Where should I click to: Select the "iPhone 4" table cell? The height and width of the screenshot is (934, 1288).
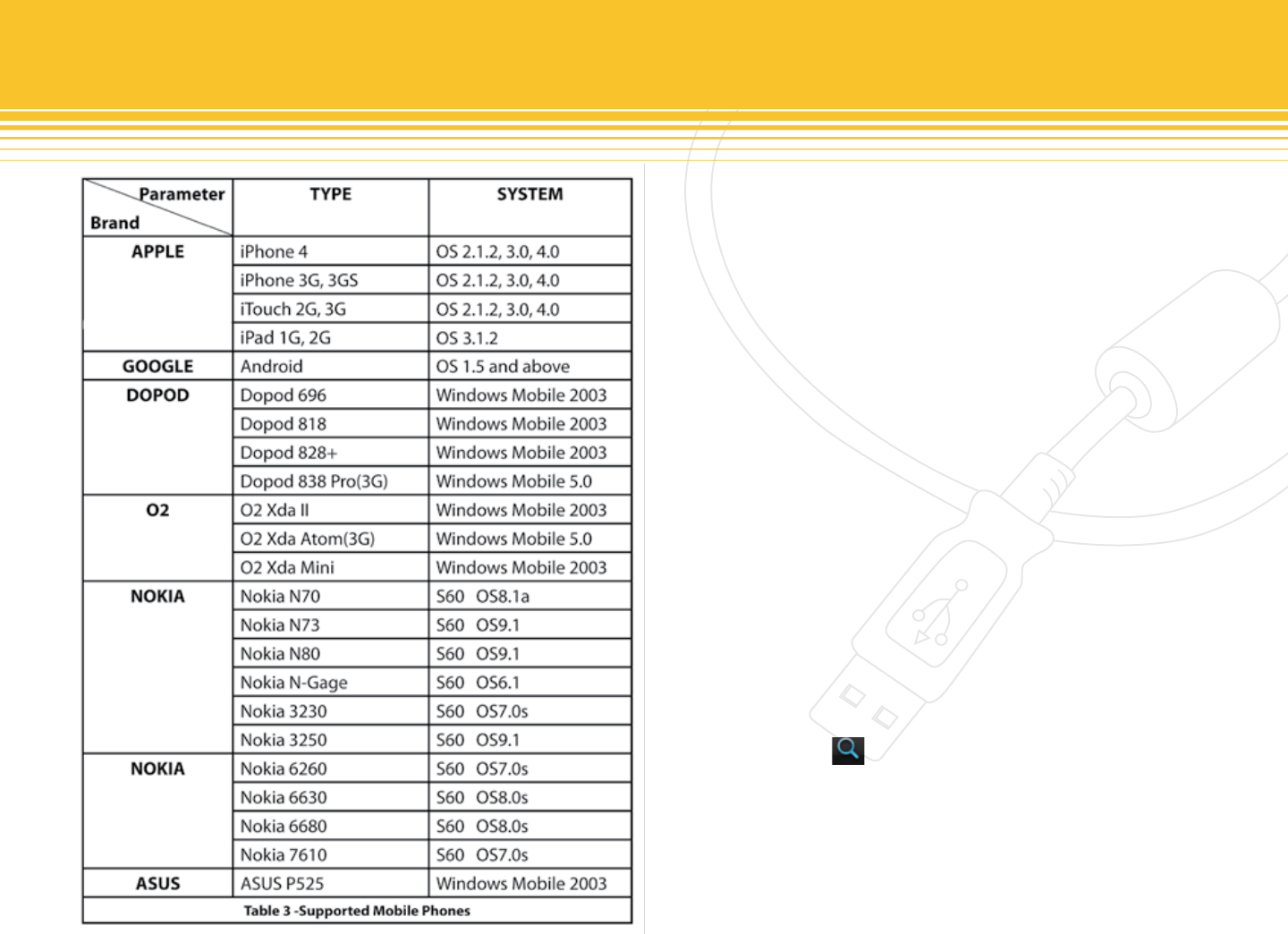coord(331,251)
